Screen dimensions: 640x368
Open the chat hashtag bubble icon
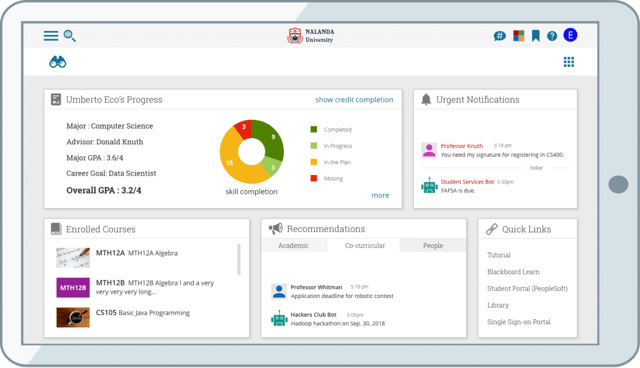coord(500,36)
